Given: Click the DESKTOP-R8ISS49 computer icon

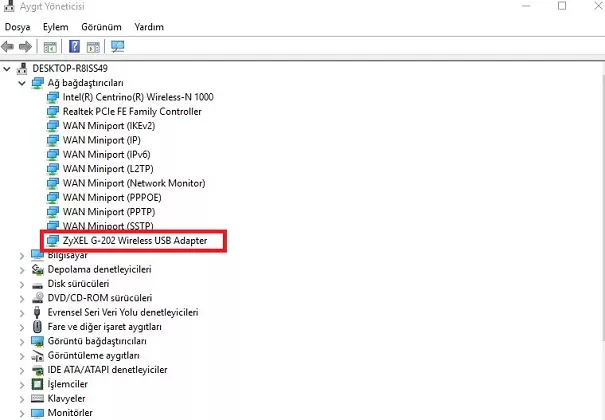Looking at the screenshot, I should pos(22,69).
